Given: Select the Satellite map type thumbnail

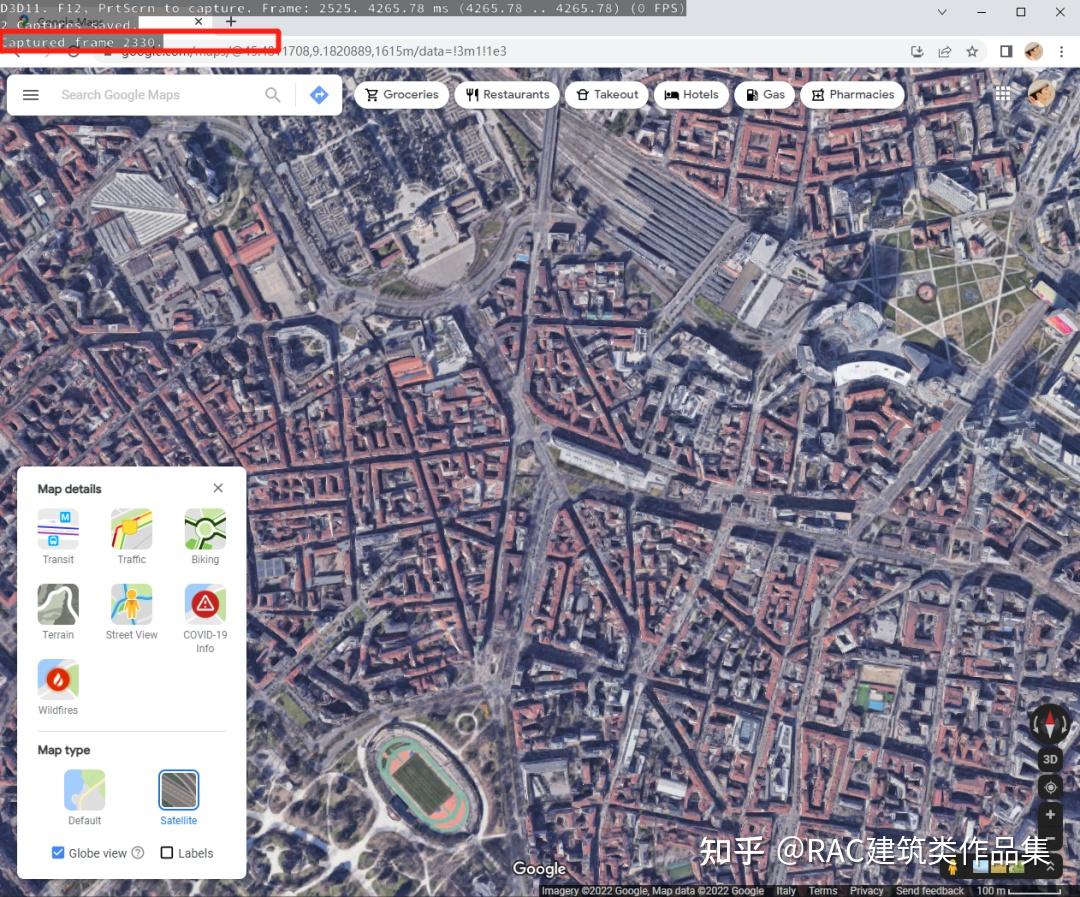Looking at the screenshot, I should [178, 790].
